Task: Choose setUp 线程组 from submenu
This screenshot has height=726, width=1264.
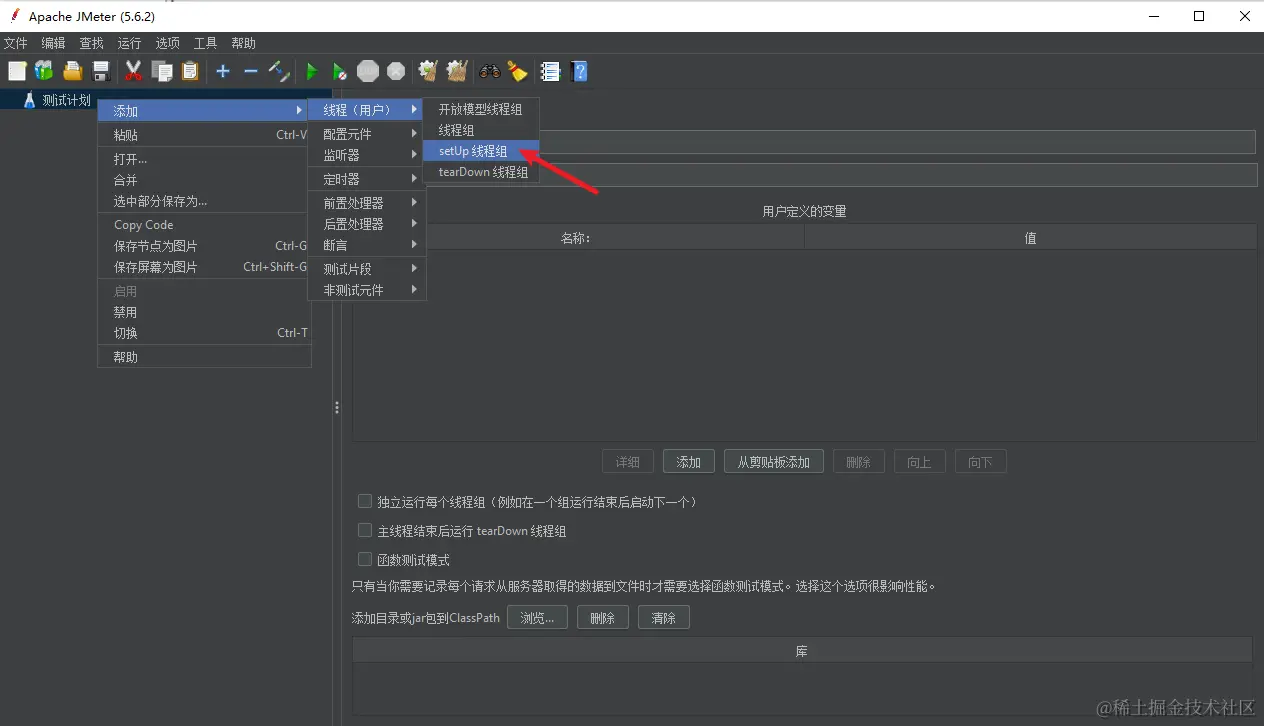Action: click(481, 151)
